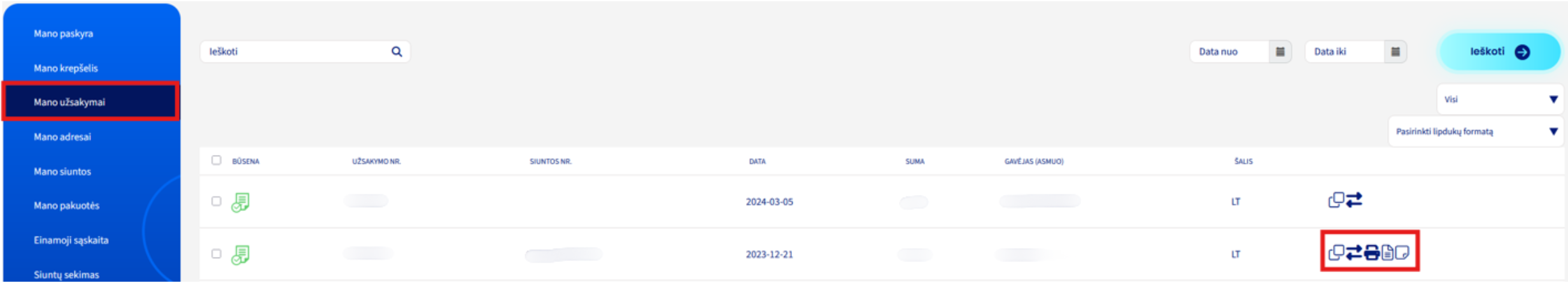Check the 2023-12-21 order checkbox
1568x283 pixels.
point(216,254)
